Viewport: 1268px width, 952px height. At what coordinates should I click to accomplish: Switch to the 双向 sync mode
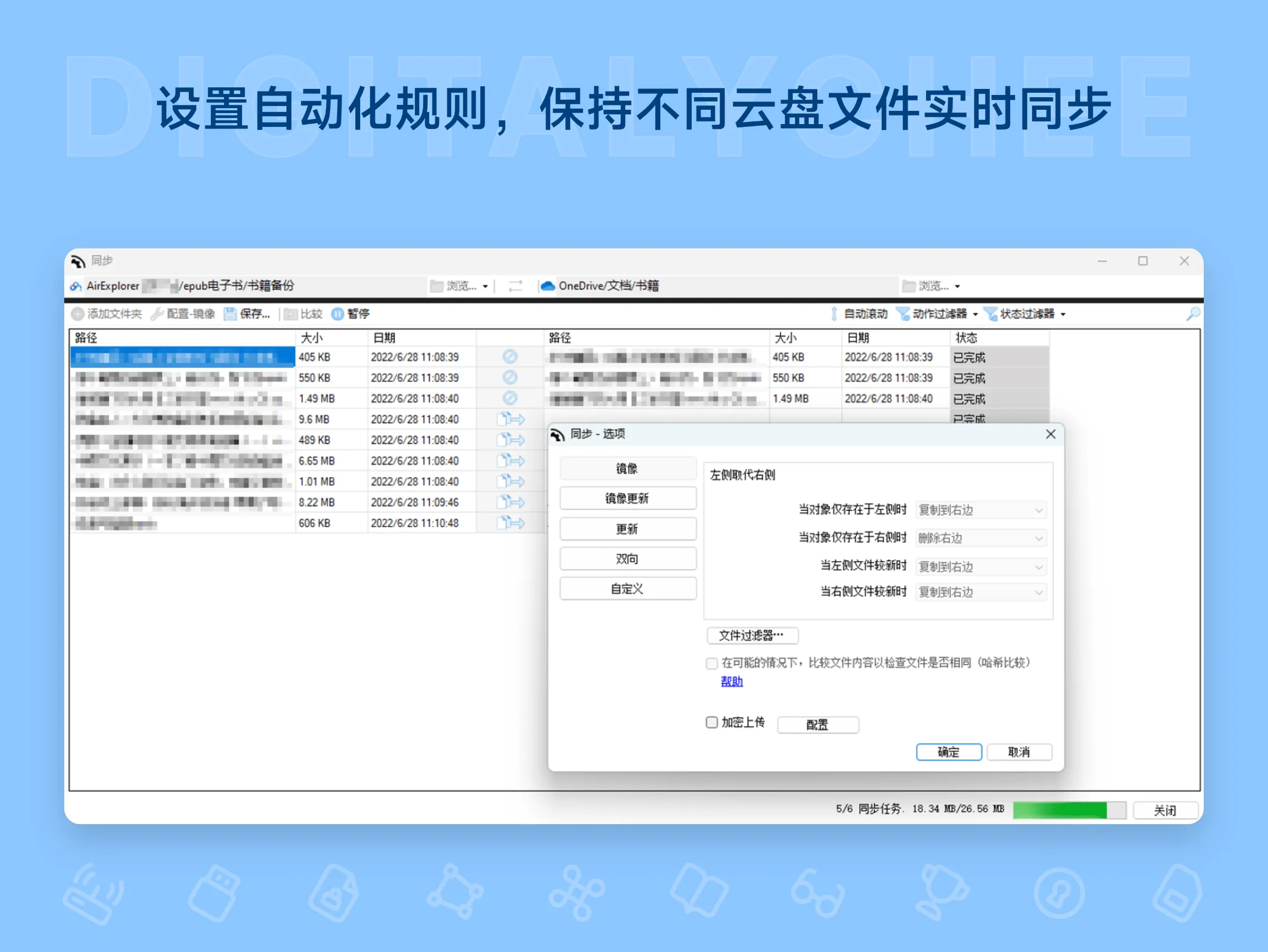[628, 558]
